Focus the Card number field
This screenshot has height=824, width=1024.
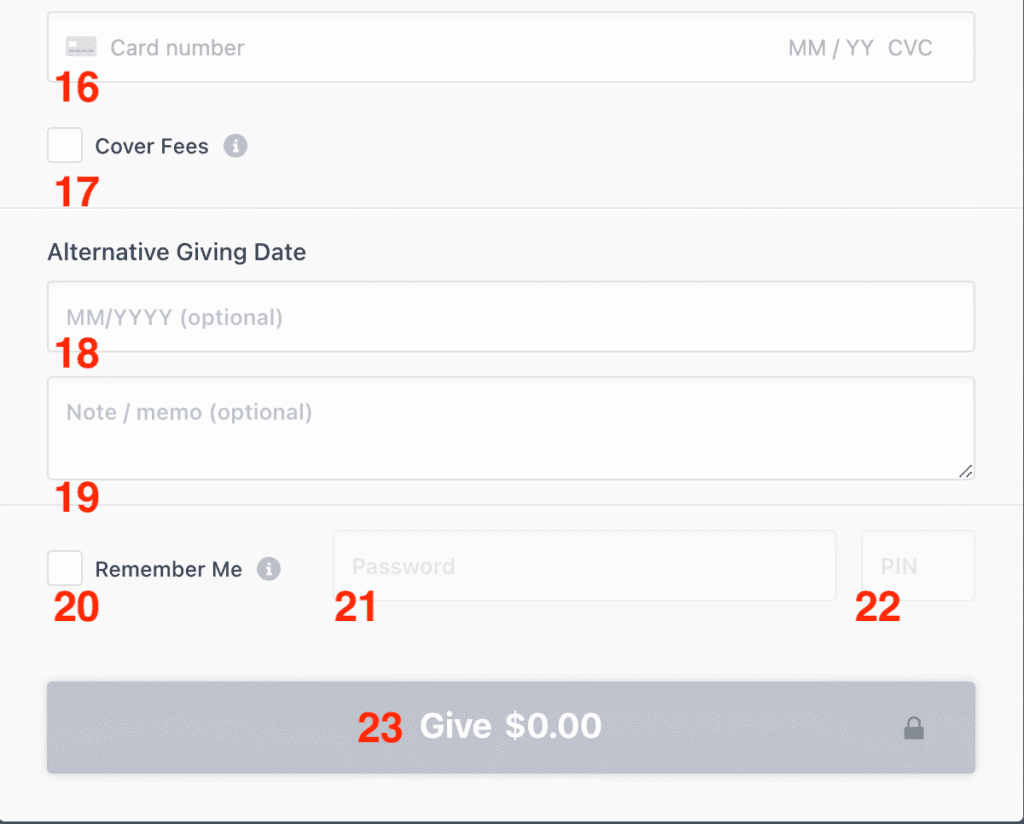pyautogui.click(x=400, y=48)
